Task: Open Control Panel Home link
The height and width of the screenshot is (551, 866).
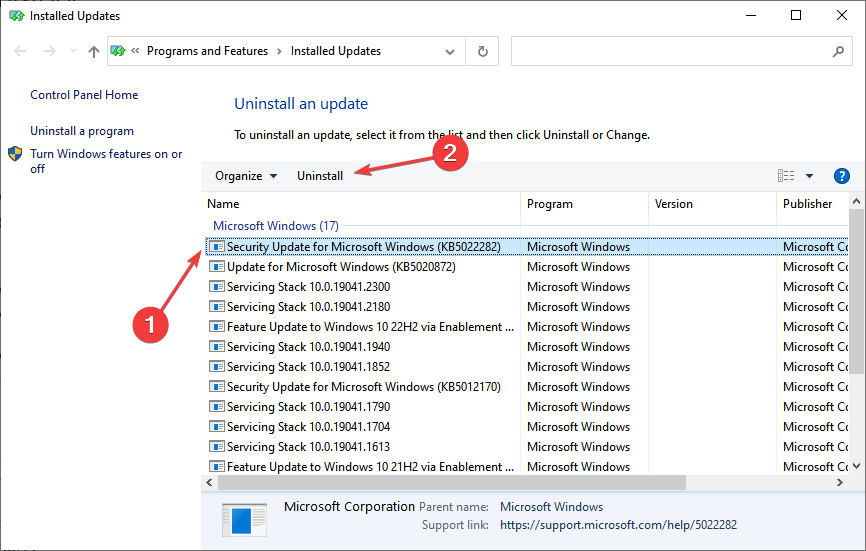Action: (x=84, y=95)
